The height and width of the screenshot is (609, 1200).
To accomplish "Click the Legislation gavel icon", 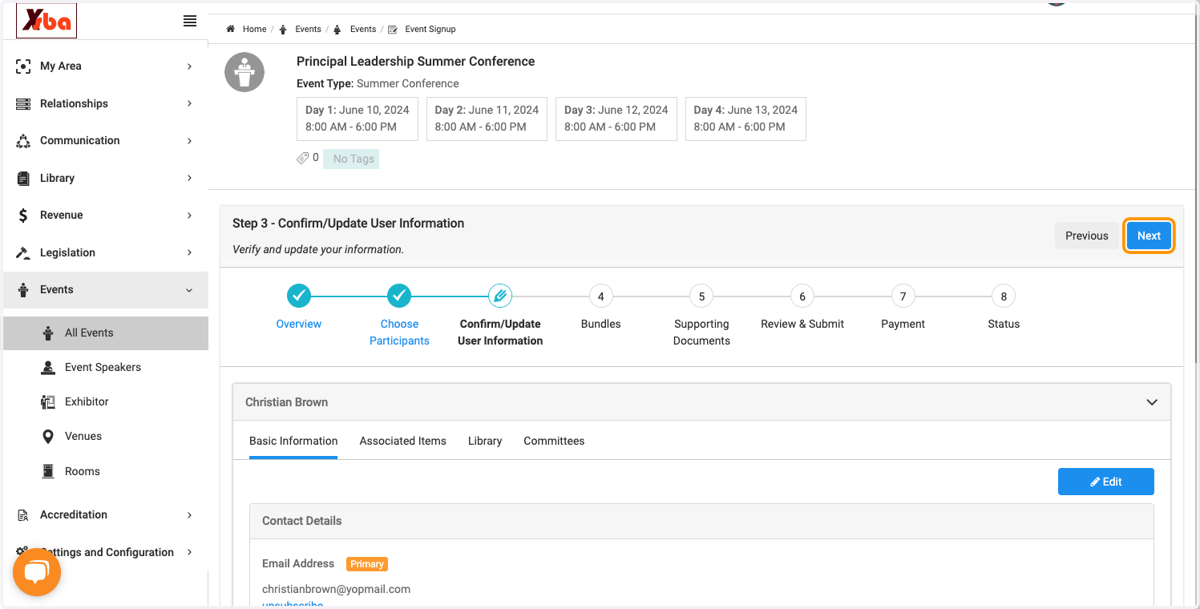I will [x=23, y=253].
